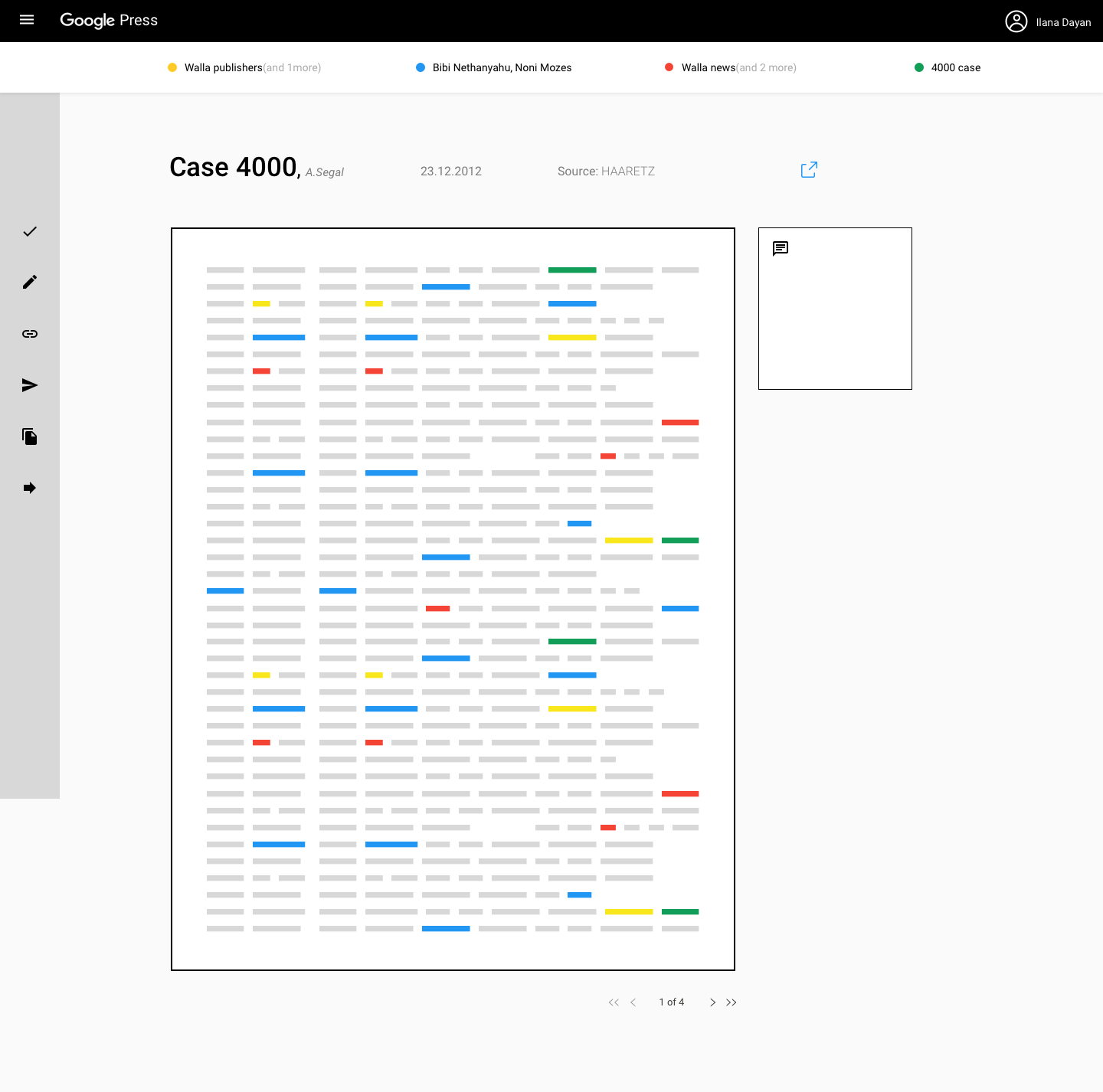Viewport: 1103px width, 1092px height.
Task: Jump to the last page
Action: click(732, 1002)
